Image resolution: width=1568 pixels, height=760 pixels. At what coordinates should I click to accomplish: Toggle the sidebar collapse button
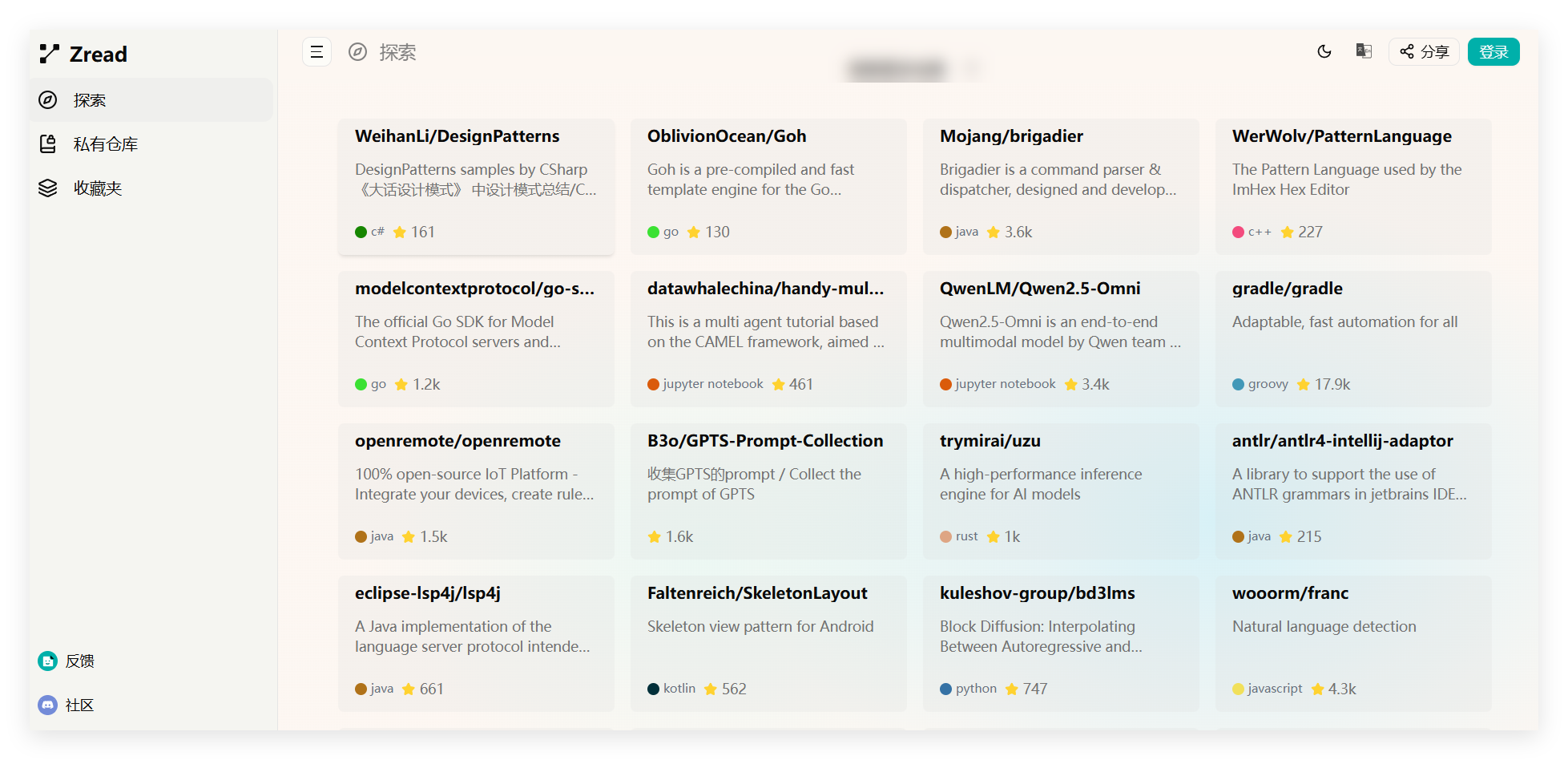pos(316,52)
